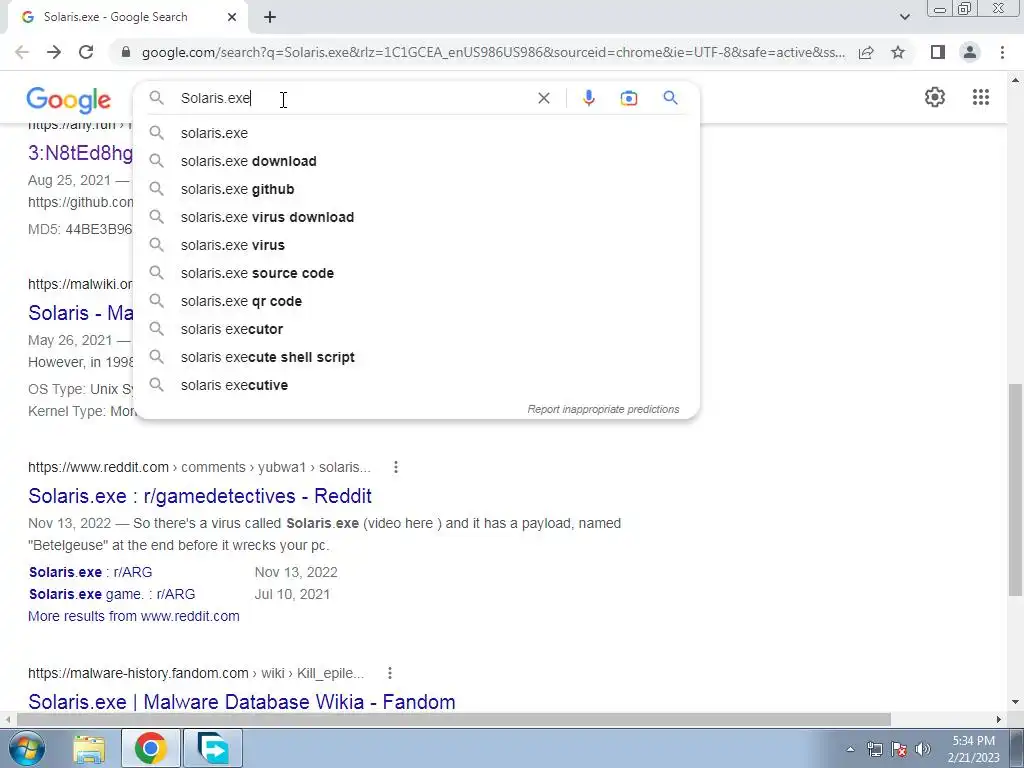
Task: Submit search with blue magnifier
Action: tap(670, 98)
